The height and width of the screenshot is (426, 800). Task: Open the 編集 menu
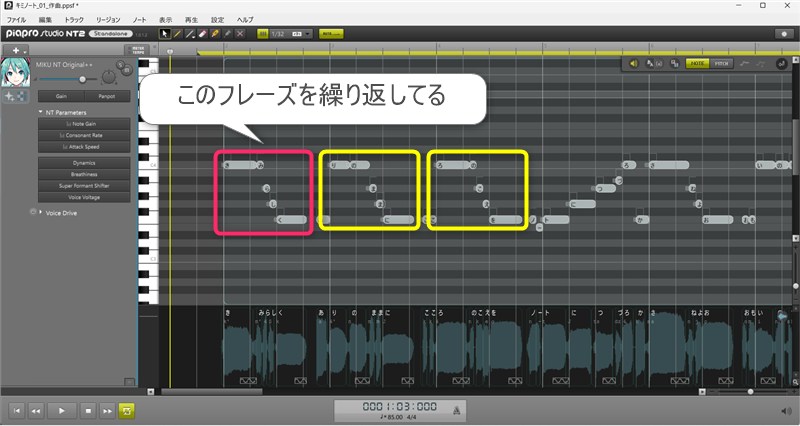click(x=45, y=20)
